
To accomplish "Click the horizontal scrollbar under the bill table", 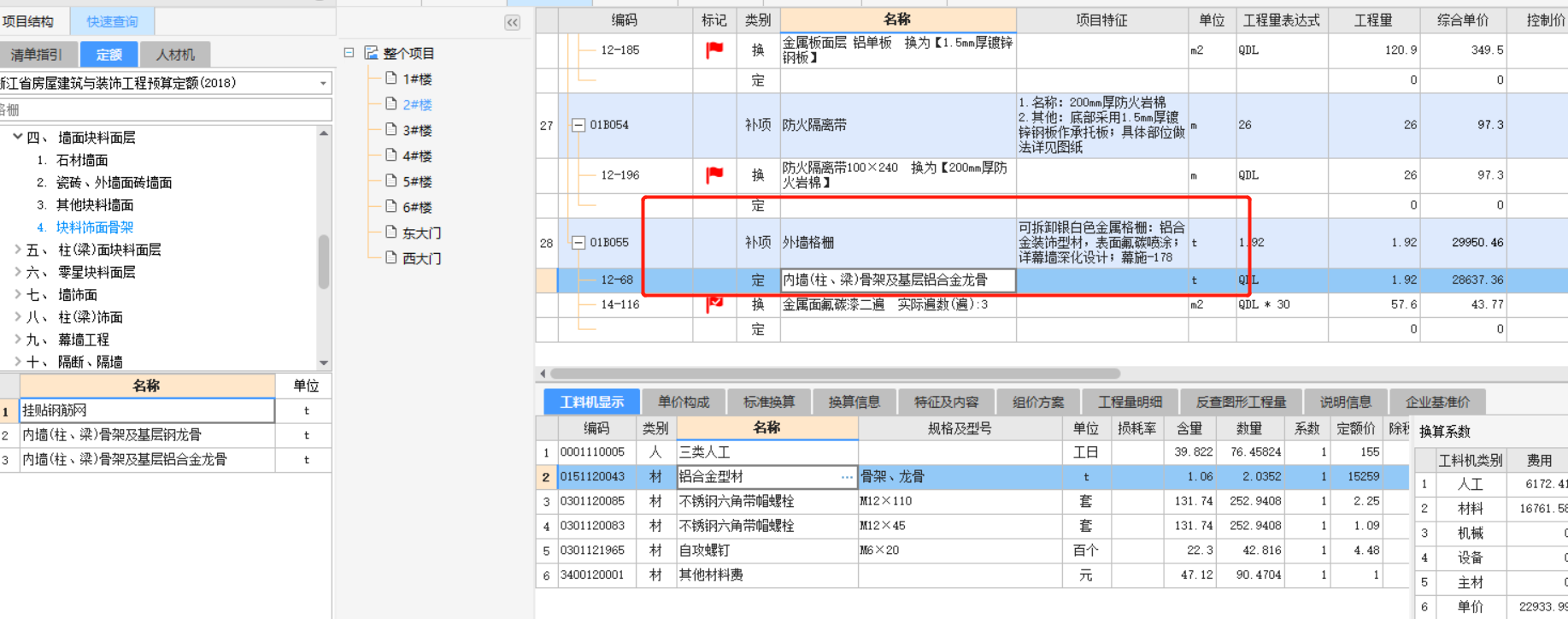I will 835,374.
